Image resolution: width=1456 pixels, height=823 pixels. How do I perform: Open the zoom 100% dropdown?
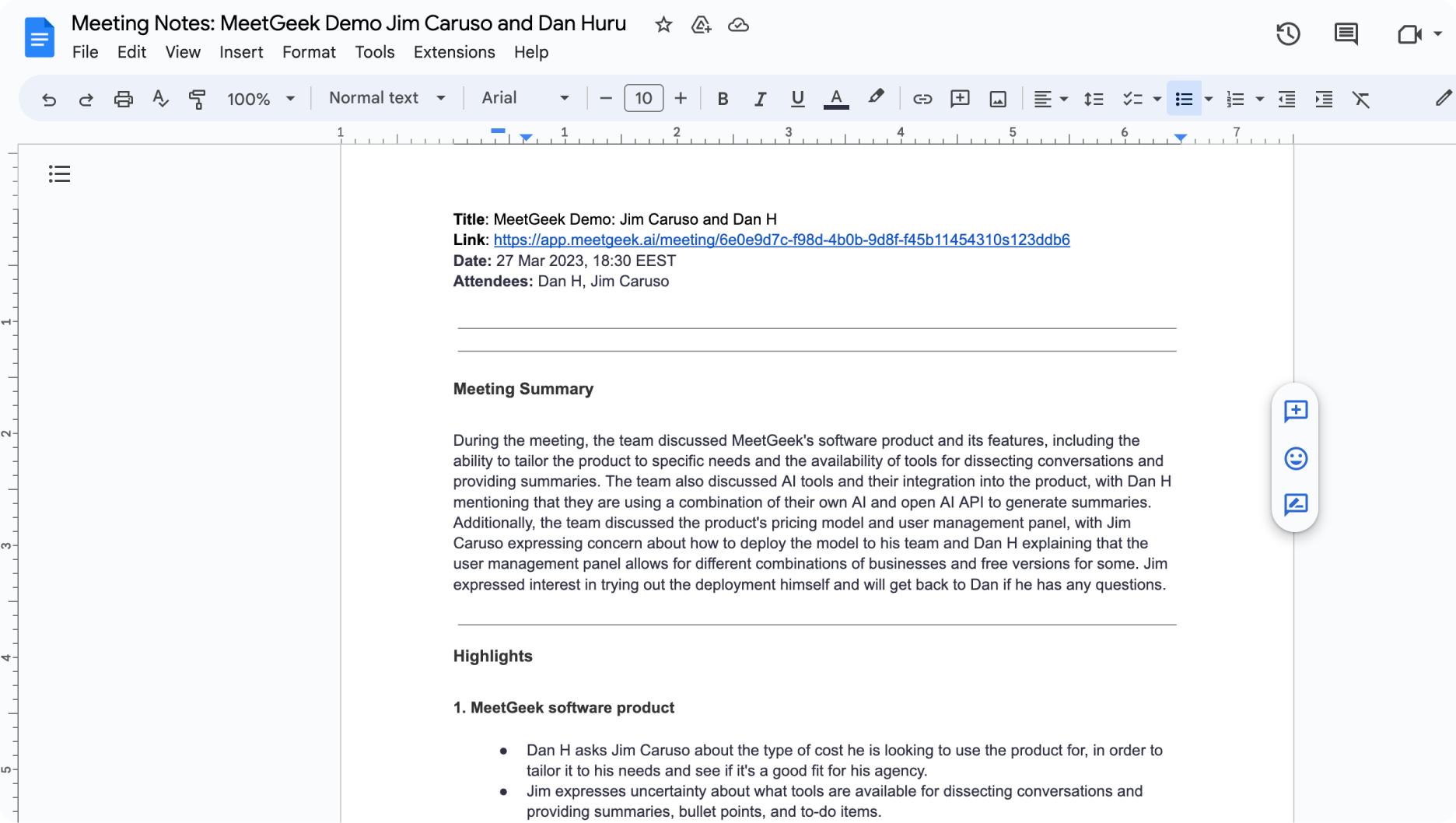261,99
